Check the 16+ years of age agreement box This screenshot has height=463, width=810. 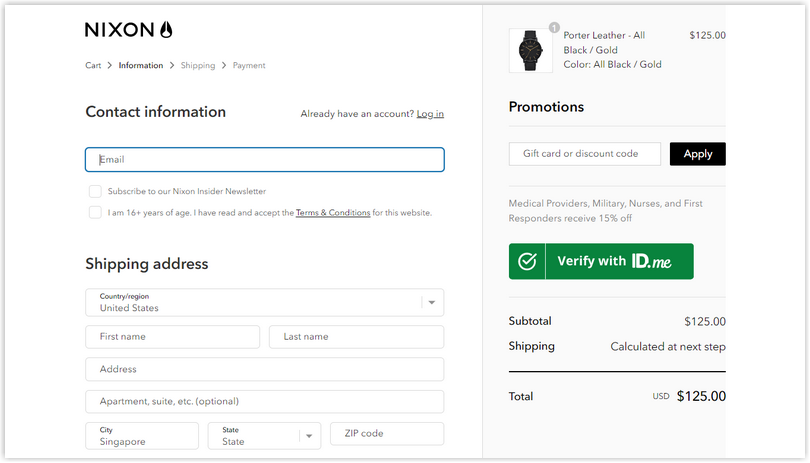(95, 212)
